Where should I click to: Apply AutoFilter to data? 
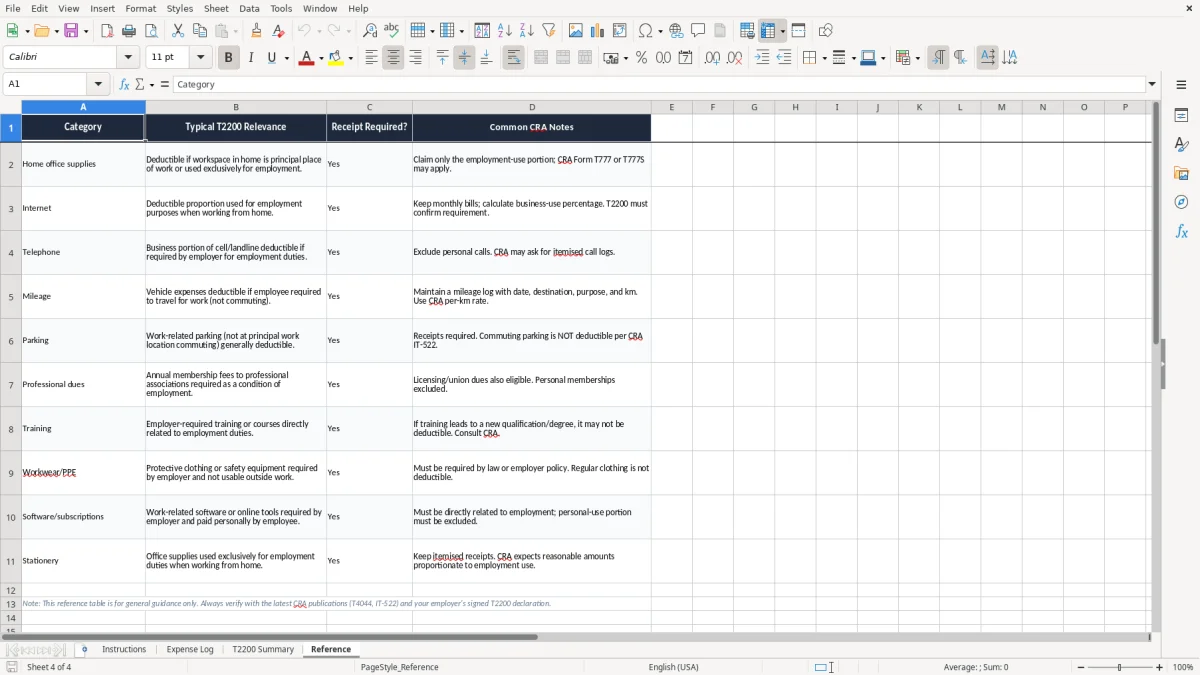pyautogui.click(x=548, y=31)
